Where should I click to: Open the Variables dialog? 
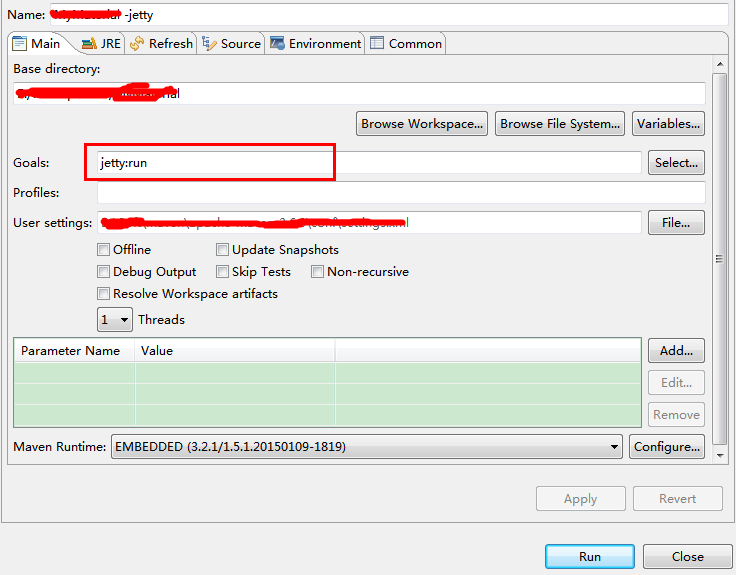pyautogui.click(x=668, y=123)
